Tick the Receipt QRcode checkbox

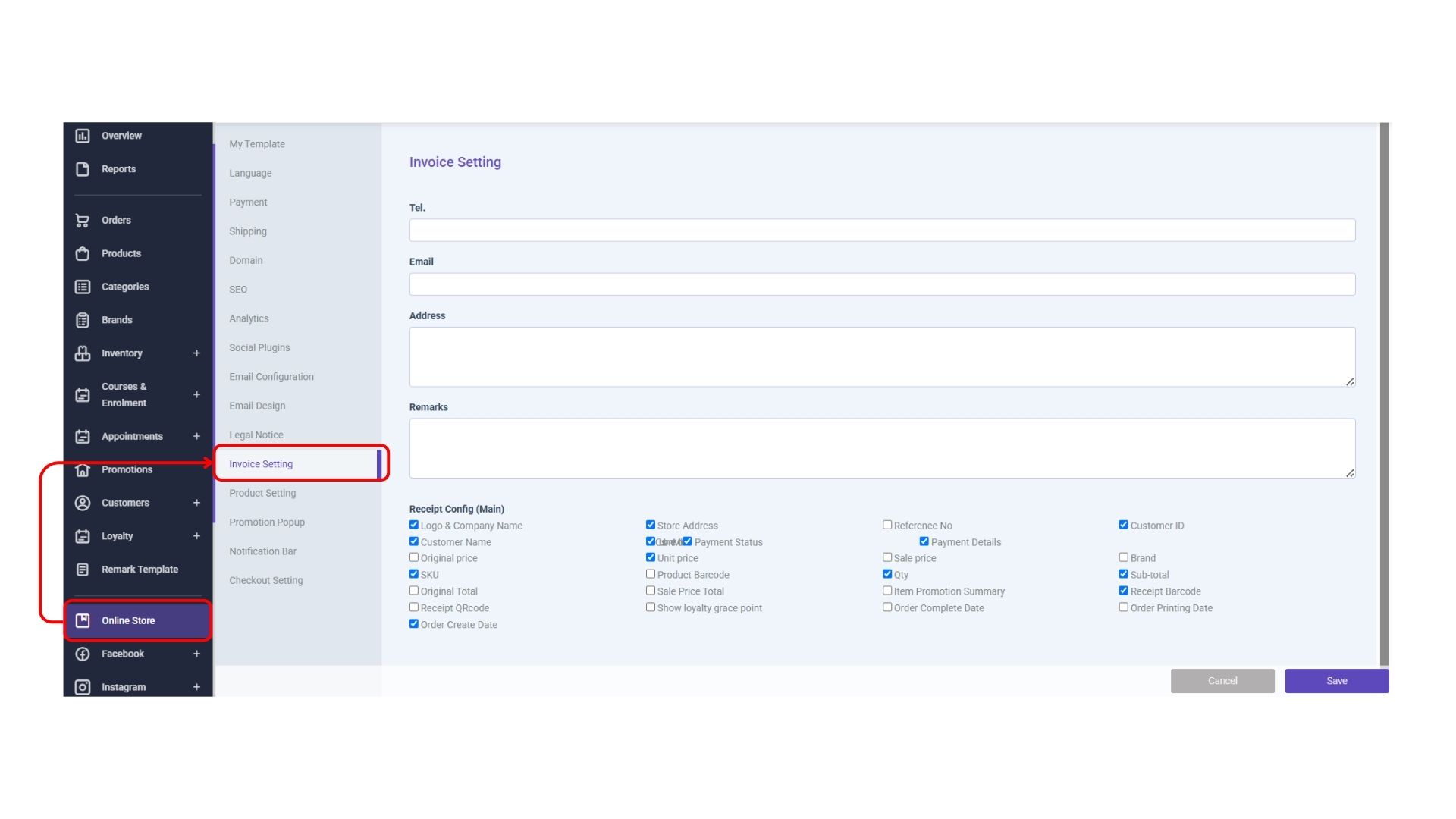[x=414, y=607]
